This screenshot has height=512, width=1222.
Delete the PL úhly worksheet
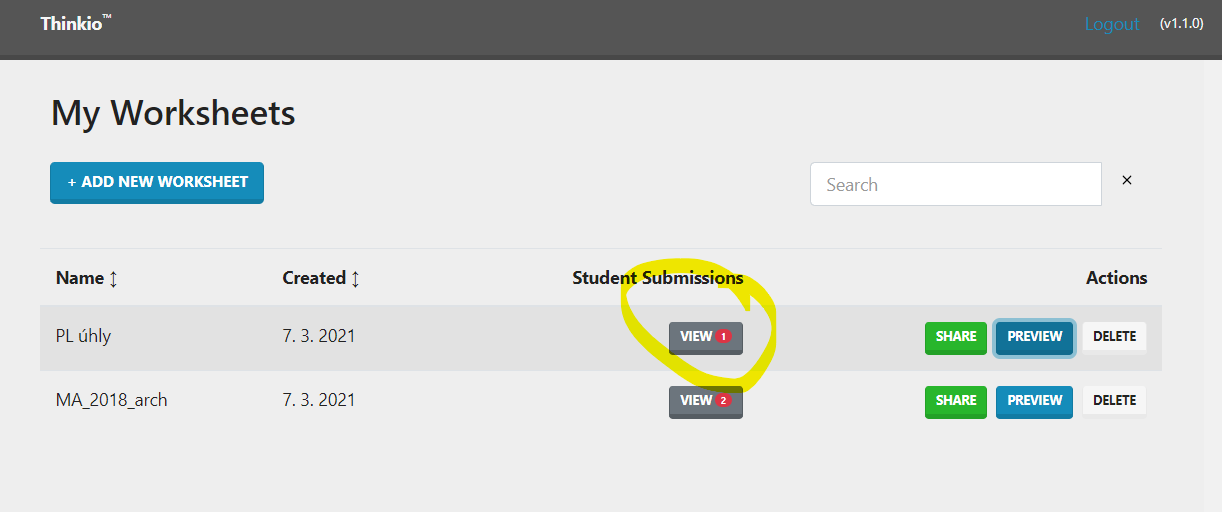[1114, 337]
